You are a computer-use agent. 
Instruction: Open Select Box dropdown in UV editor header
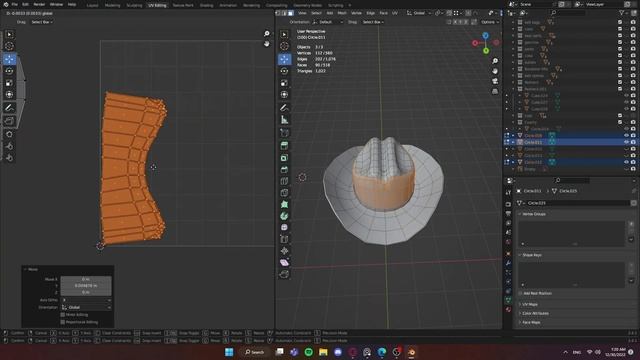pos(42,22)
